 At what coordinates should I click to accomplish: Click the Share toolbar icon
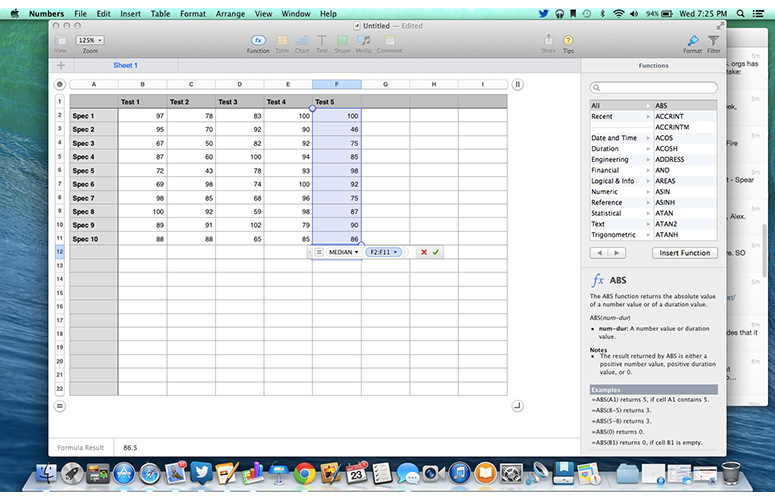548,43
